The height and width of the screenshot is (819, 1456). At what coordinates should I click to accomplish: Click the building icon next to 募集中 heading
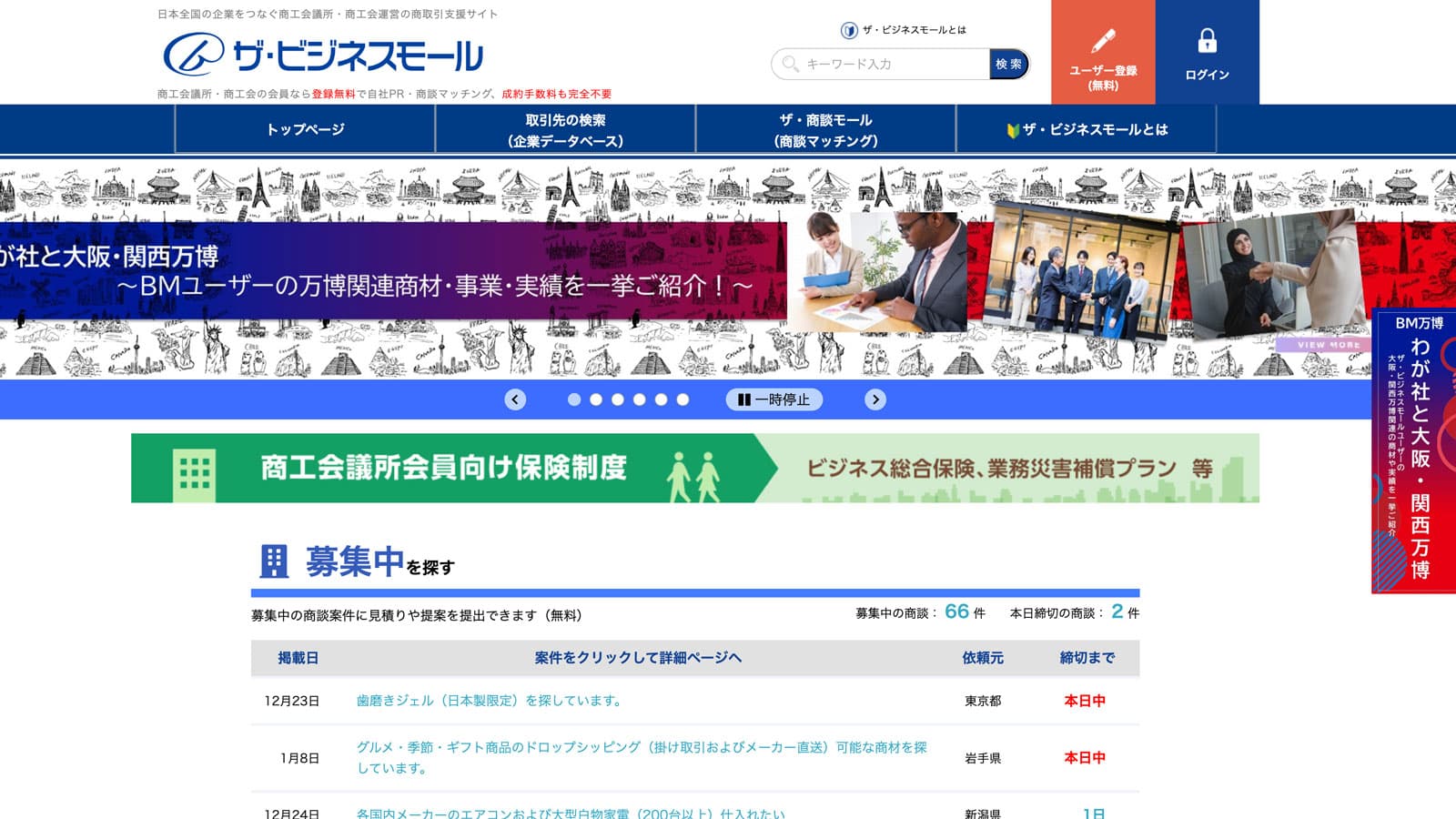coord(272,559)
